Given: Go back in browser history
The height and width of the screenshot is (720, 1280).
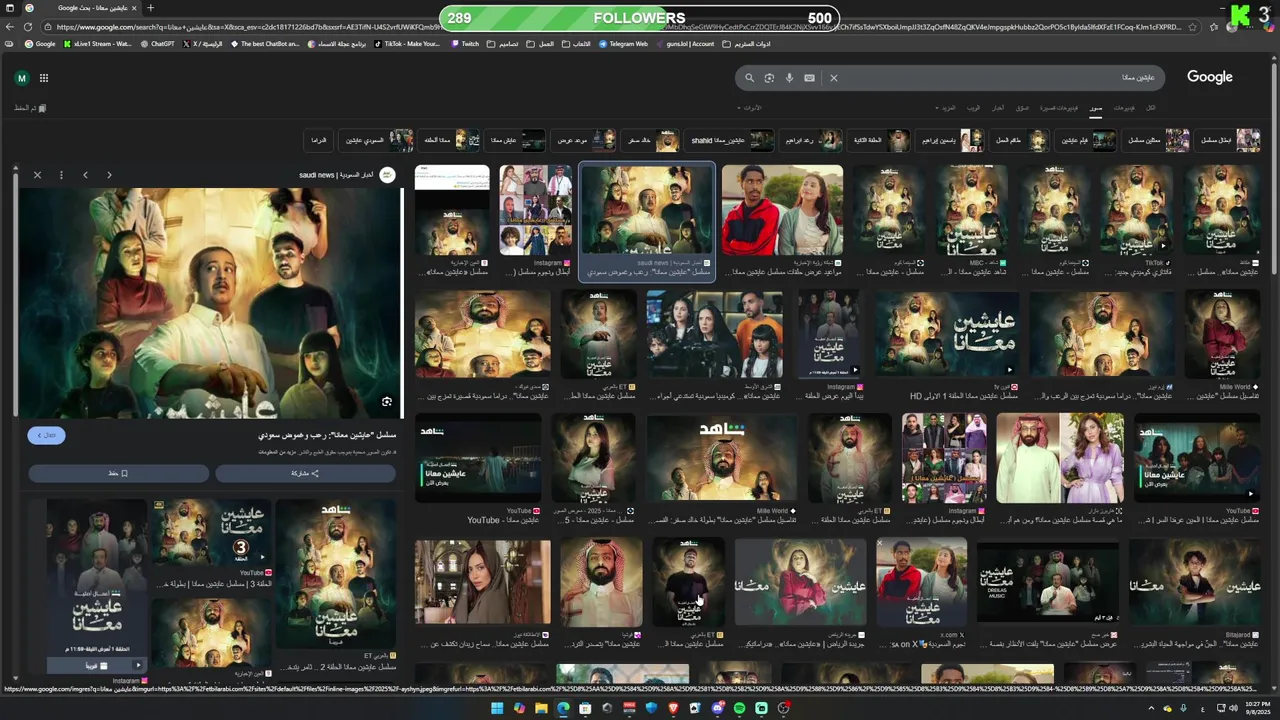Looking at the screenshot, I should point(10,27).
